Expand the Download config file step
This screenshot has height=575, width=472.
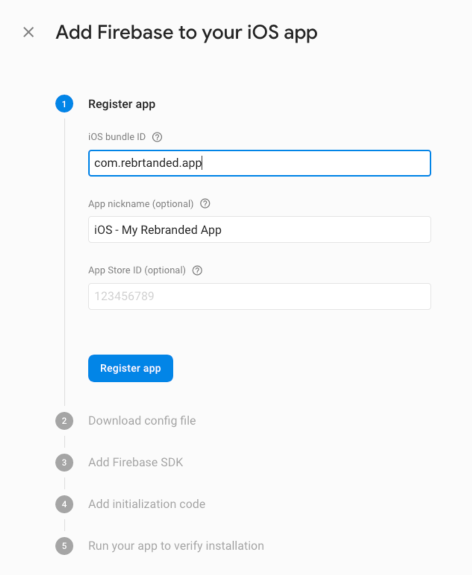point(142,421)
